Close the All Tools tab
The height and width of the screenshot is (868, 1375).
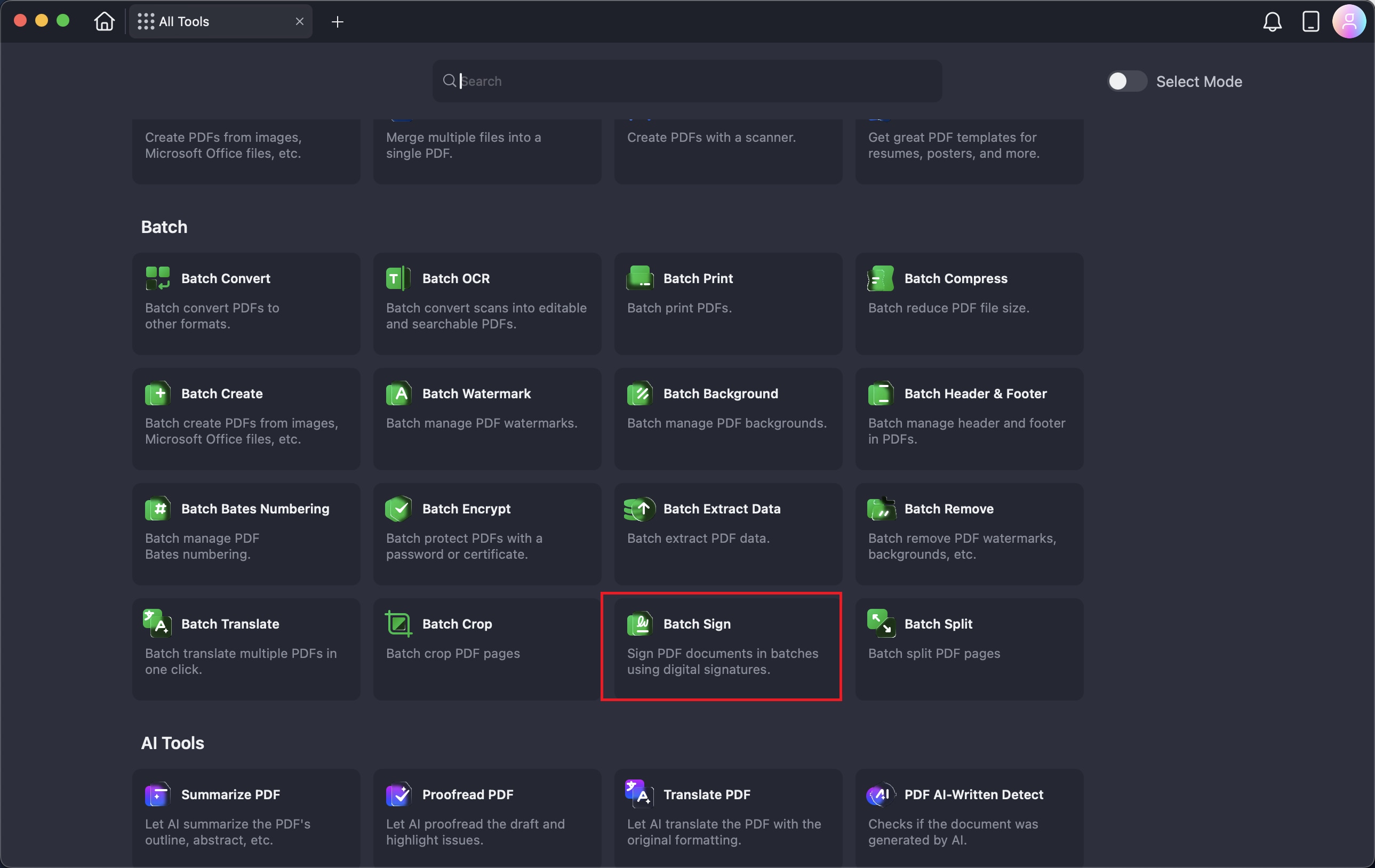click(x=300, y=22)
